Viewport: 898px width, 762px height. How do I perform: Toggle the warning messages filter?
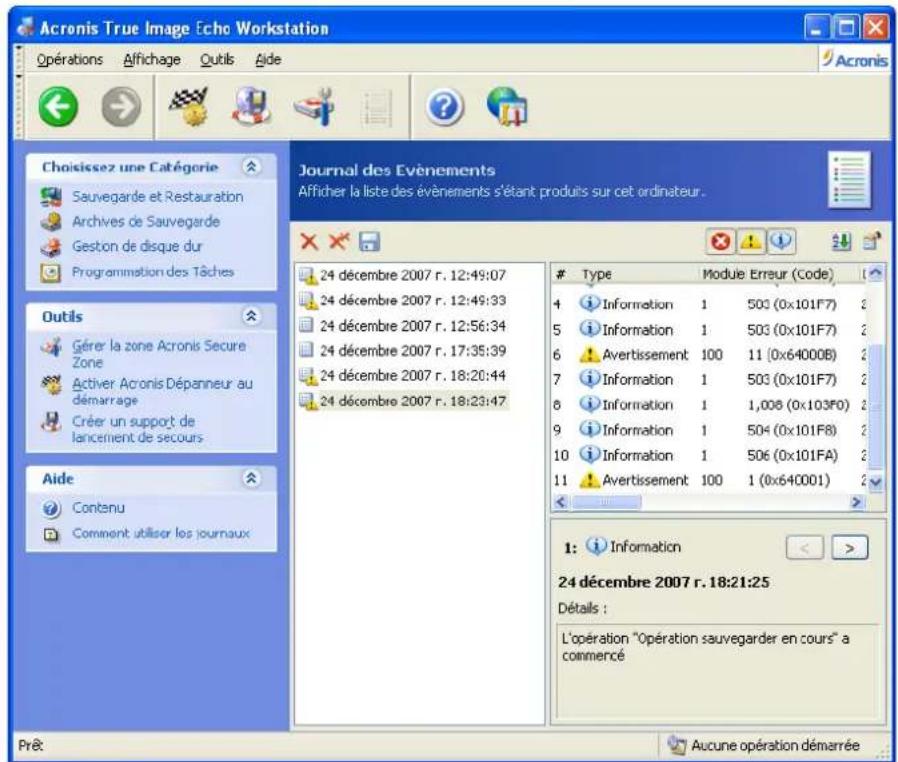pos(750,242)
